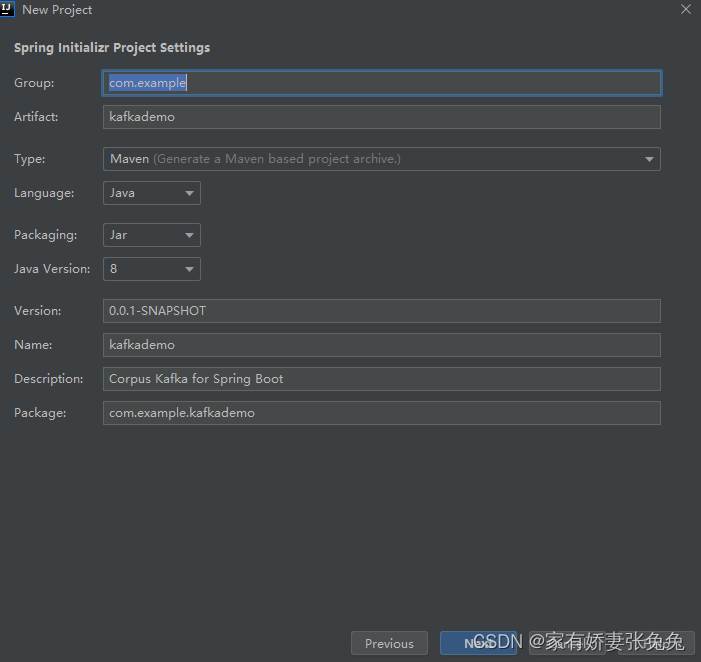Close the New Project dialog

[685, 9]
